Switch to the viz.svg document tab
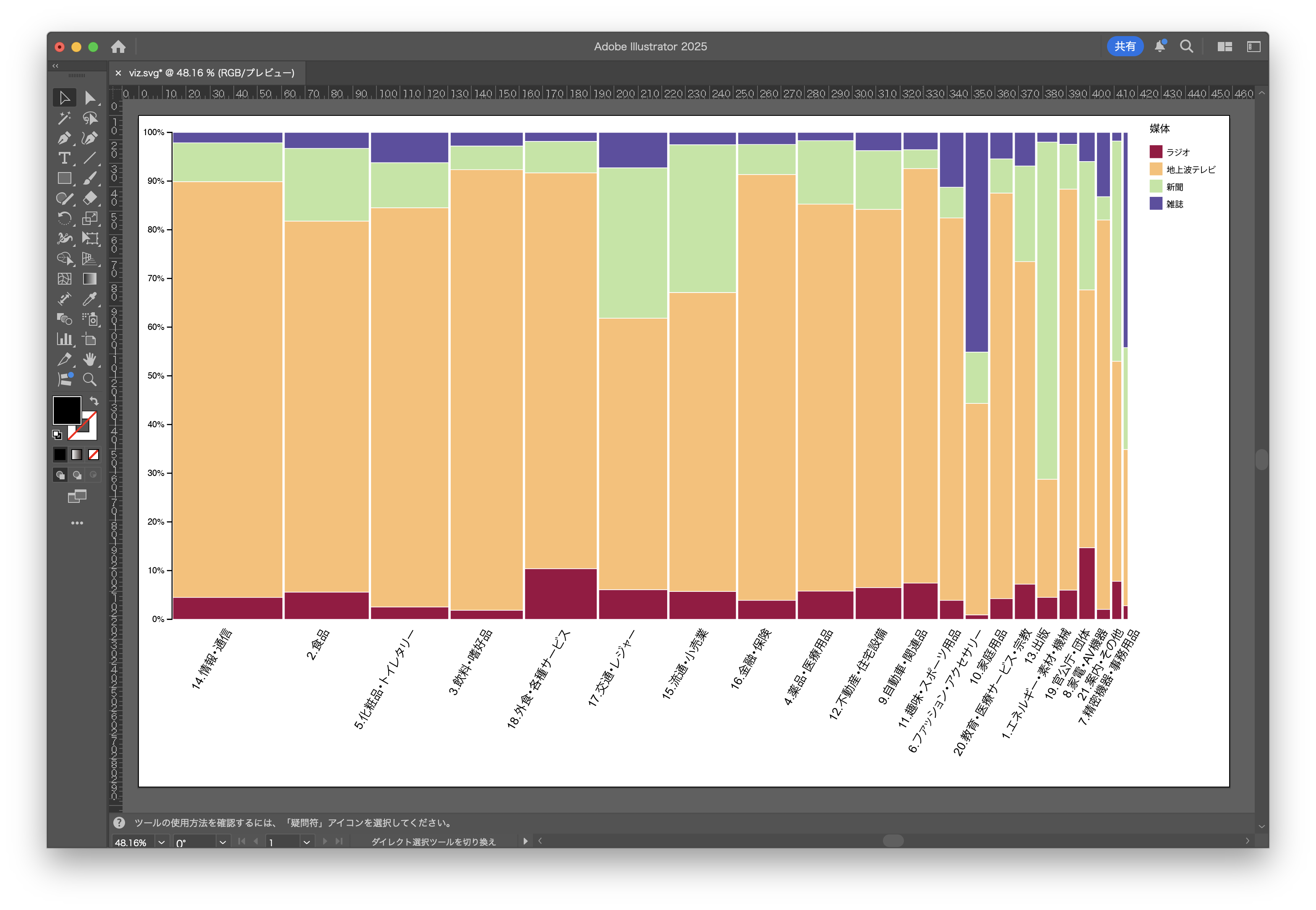 coord(211,73)
